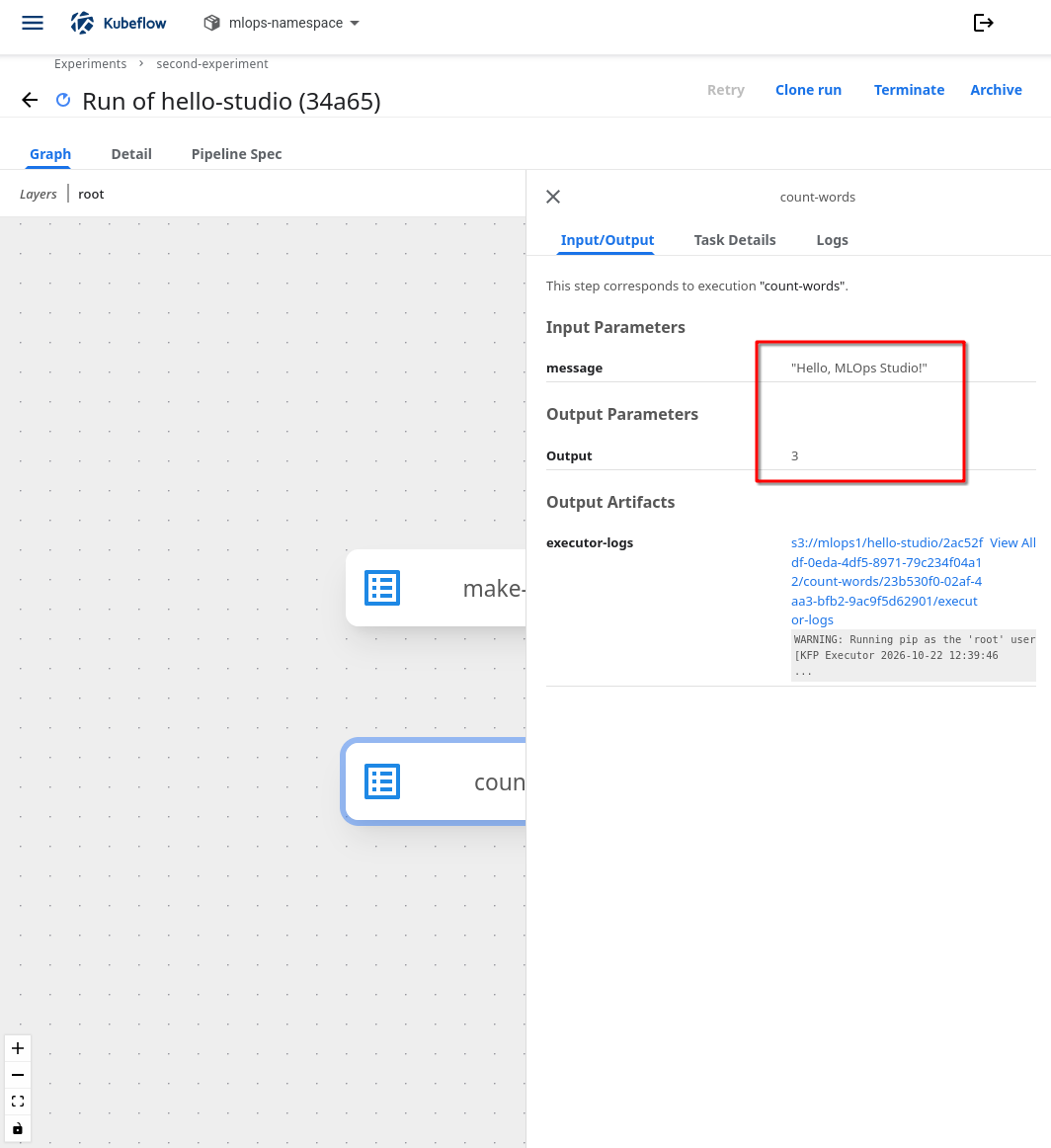Image resolution: width=1051 pixels, height=1148 pixels.
Task: Switch to the Pipeline Spec tab
Action: click(x=236, y=154)
